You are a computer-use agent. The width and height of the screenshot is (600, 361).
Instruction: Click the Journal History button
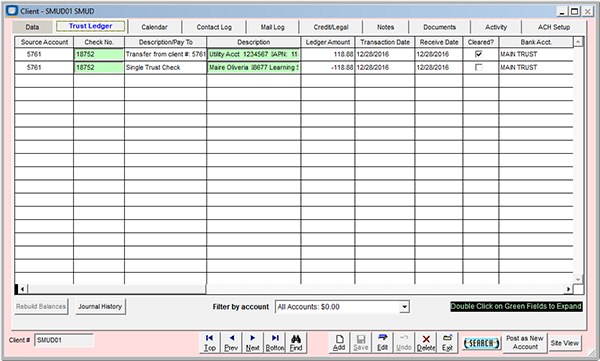click(x=100, y=307)
